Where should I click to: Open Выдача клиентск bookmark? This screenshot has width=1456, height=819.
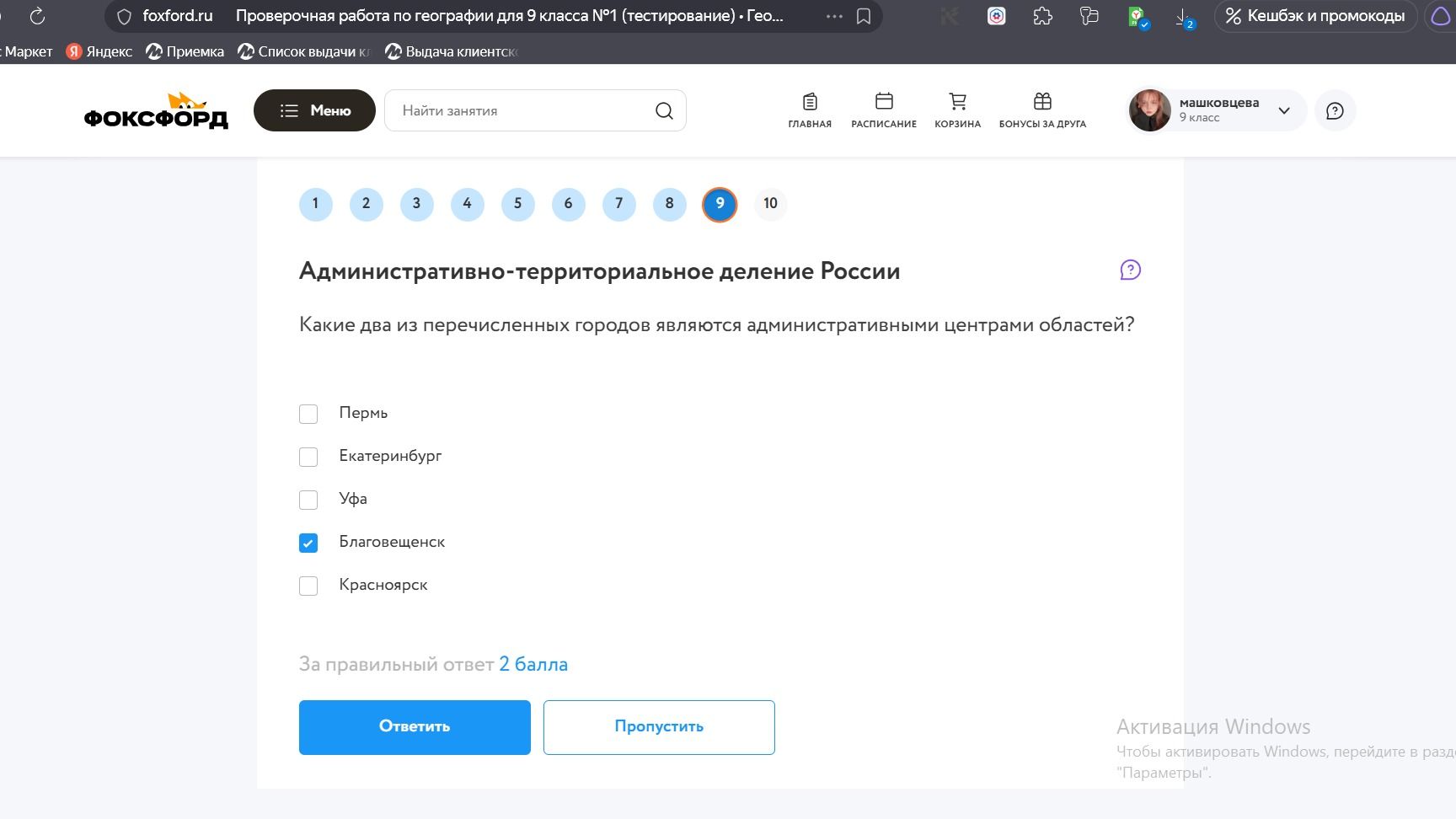tap(452, 51)
